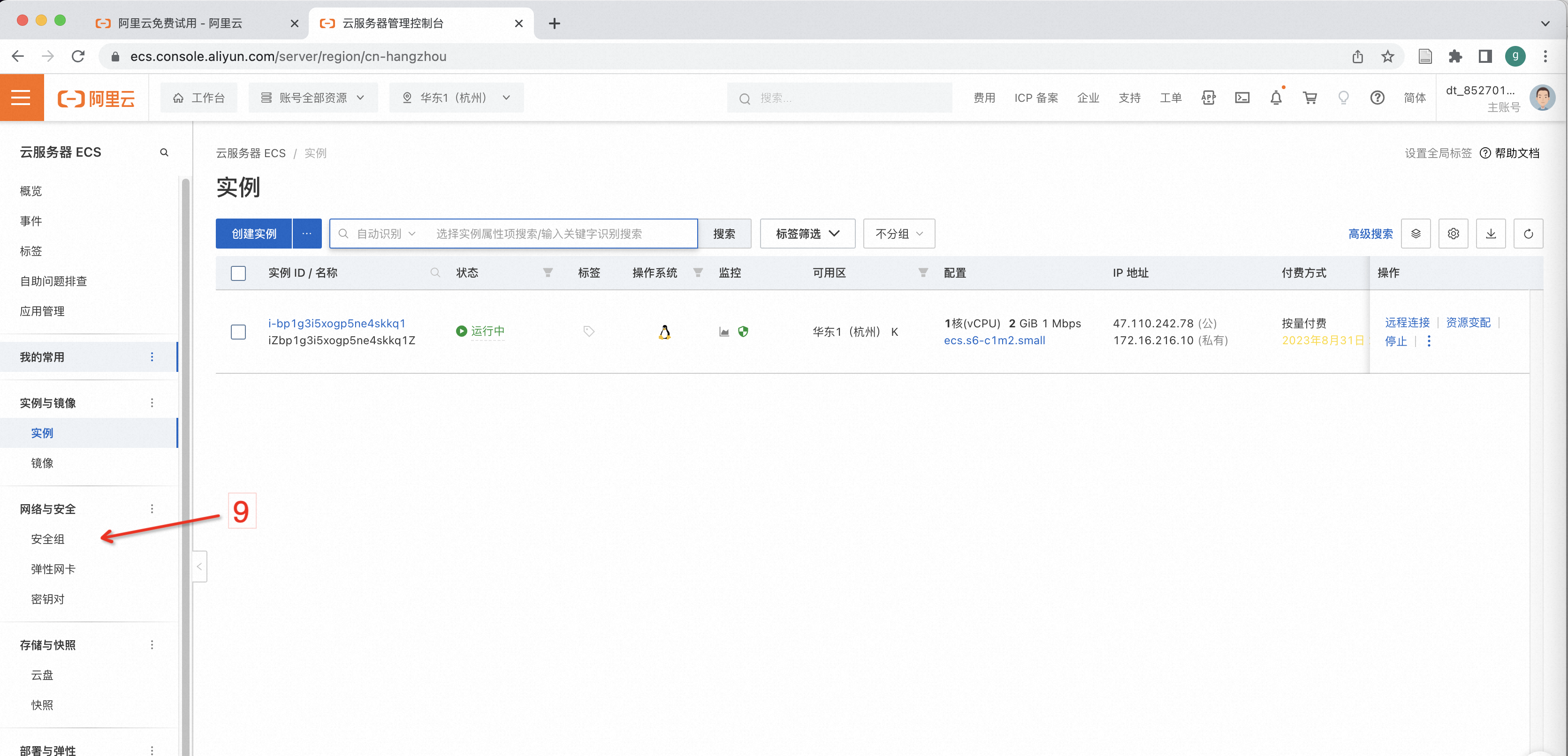The width and height of the screenshot is (1568, 756).
Task: Click the refresh instance list icon
Action: click(1528, 234)
